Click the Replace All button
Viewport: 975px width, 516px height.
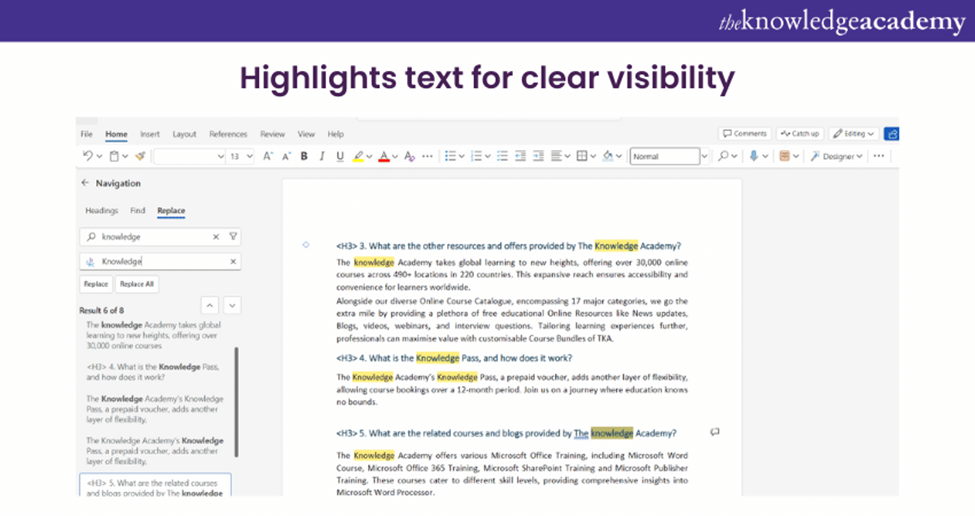[x=137, y=284]
